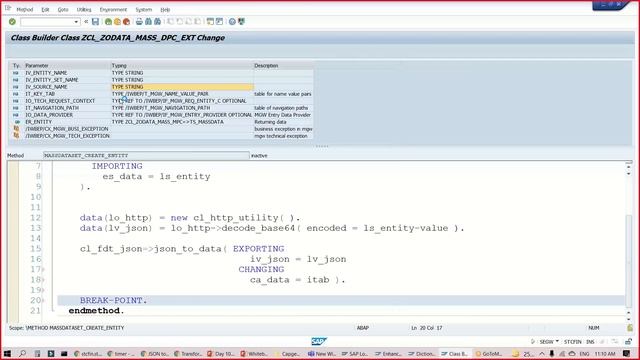Click the exception icon beside CX_MGW_BUSI_EXCEPTION
The image size is (640, 360).
pyautogui.click(x=16, y=129)
